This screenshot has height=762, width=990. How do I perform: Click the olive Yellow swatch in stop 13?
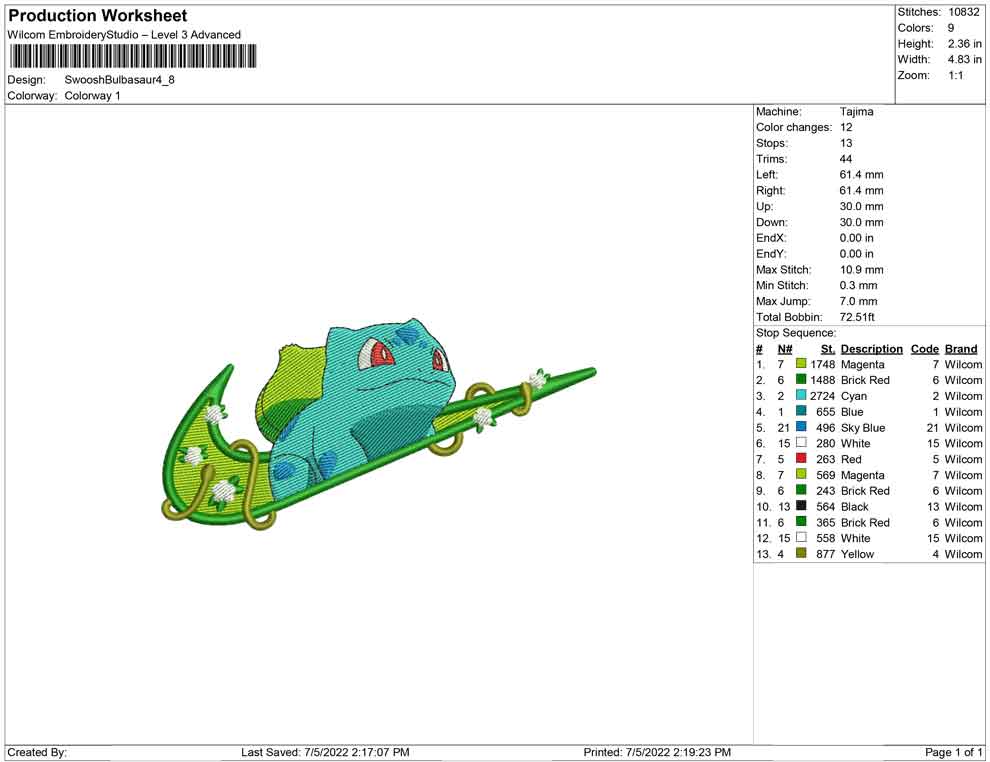(801, 554)
